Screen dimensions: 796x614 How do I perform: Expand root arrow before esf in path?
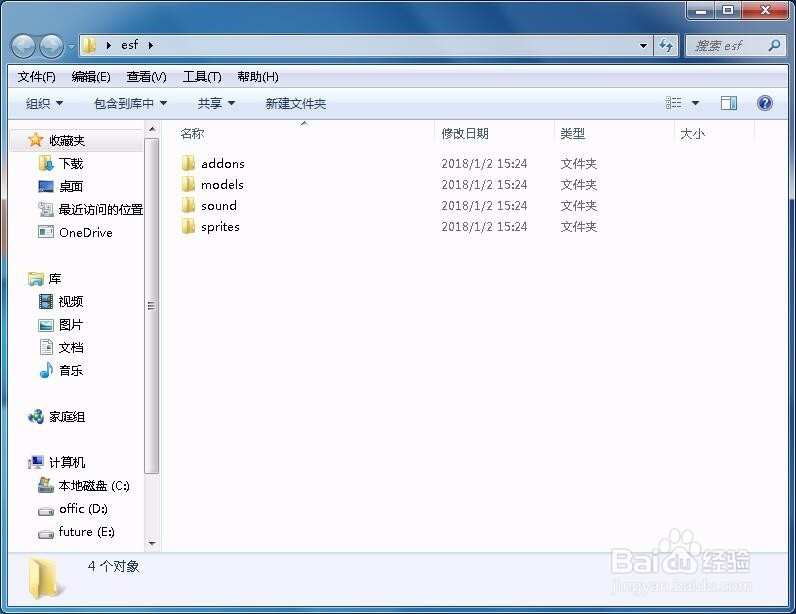[x=109, y=45]
